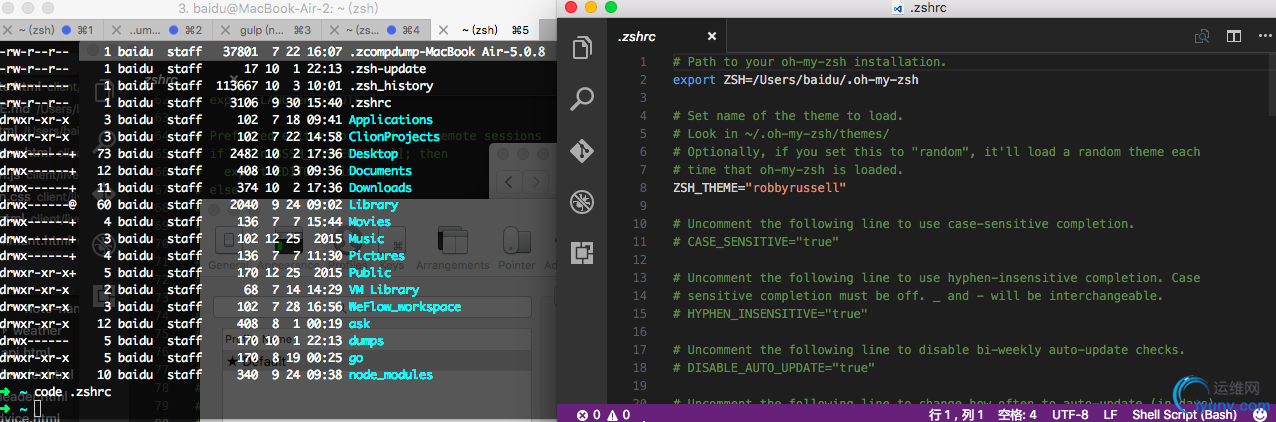
Task: Click the Public directory name in terminal
Action: [x=370, y=273]
